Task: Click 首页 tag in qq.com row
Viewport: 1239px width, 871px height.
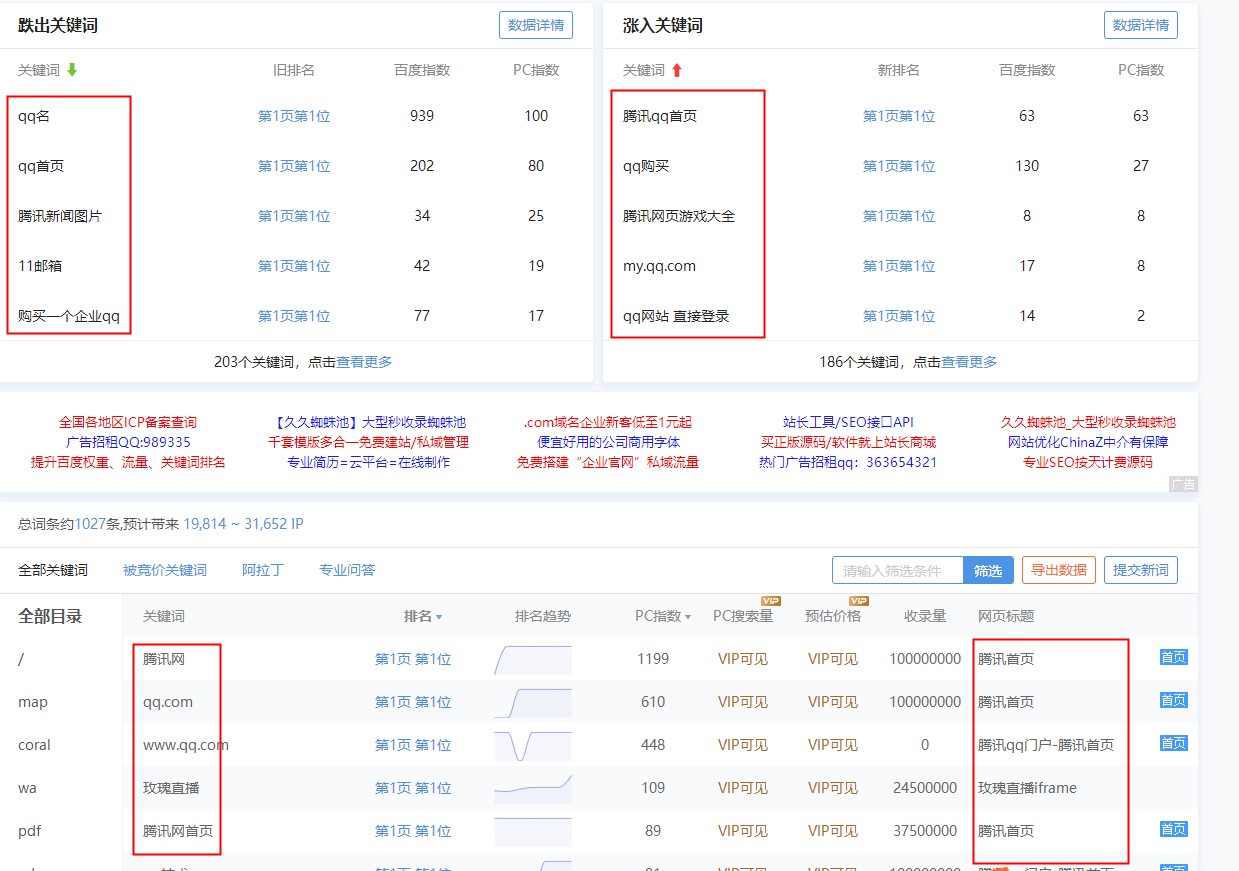Action: 1173,700
